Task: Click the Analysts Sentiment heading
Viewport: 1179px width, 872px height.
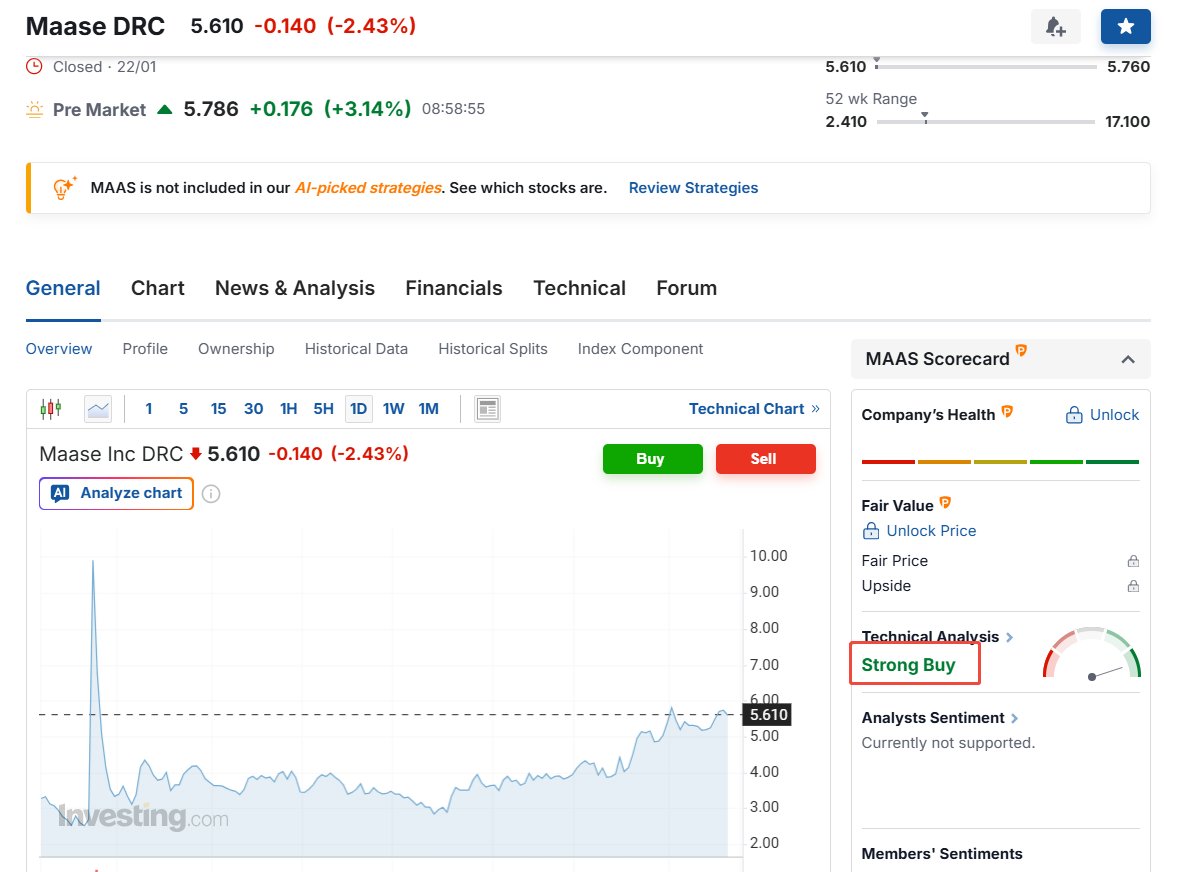Action: [933, 718]
